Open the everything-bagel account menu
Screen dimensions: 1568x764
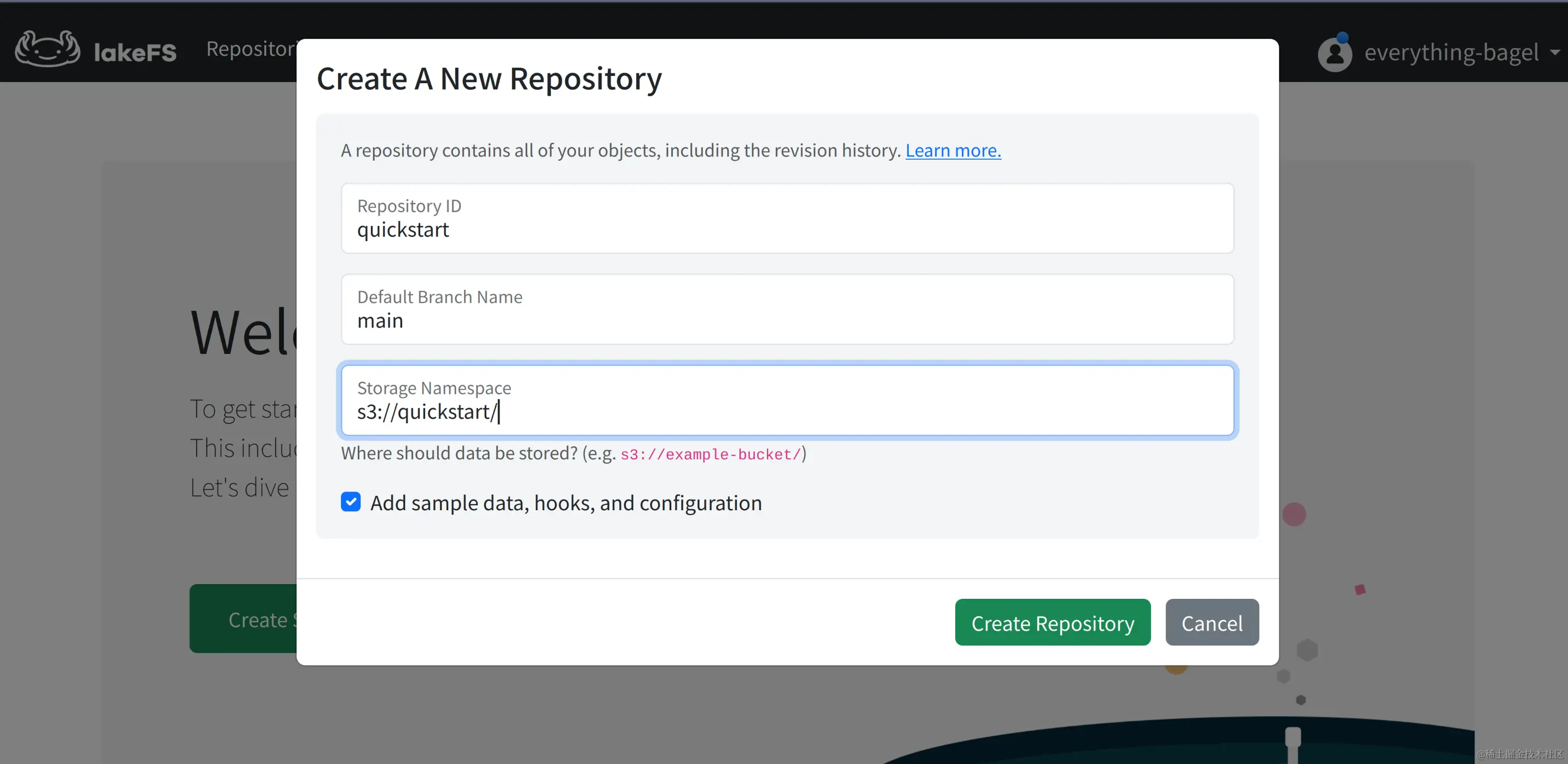1451,53
